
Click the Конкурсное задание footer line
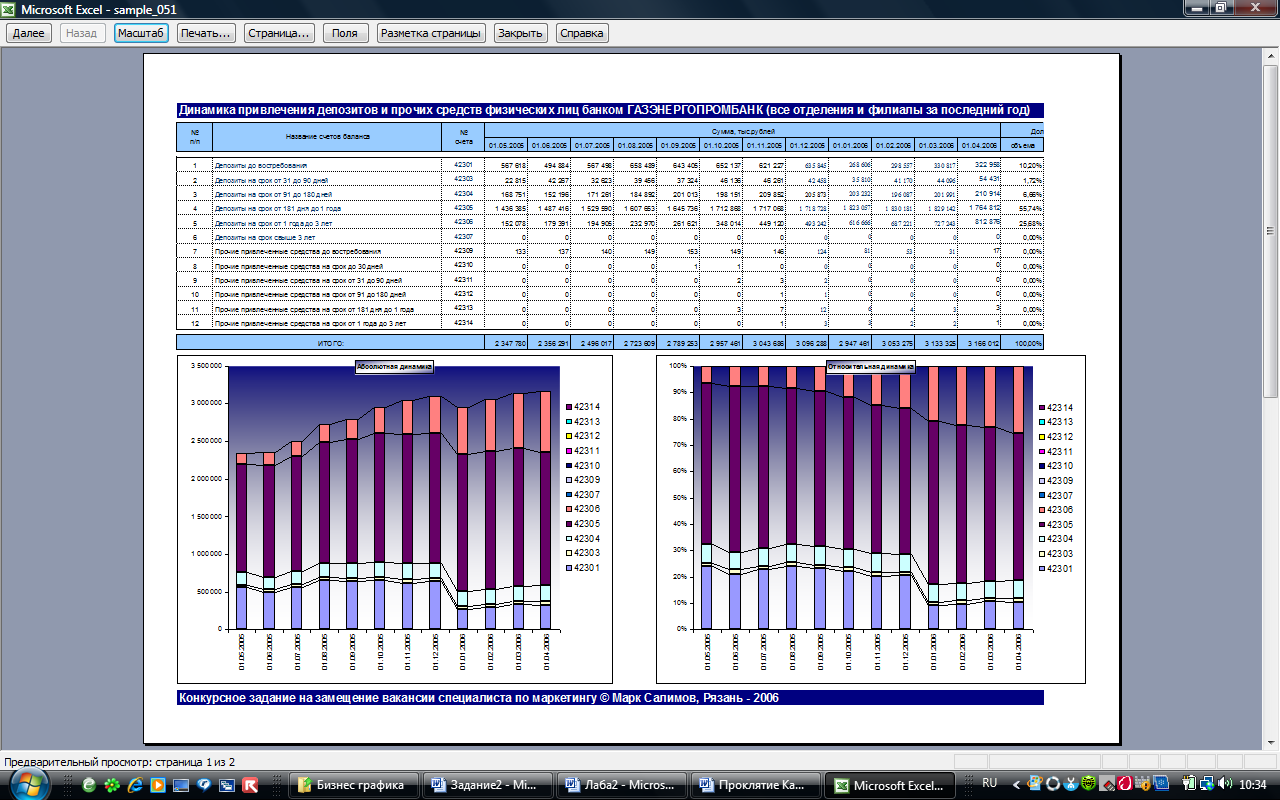610,698
